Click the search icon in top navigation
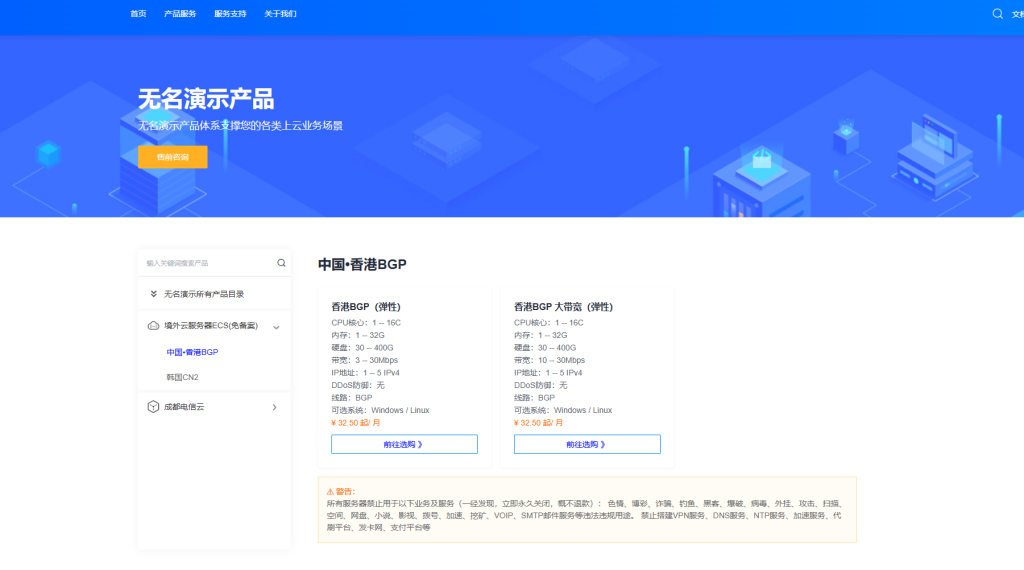 click(997, 14)
